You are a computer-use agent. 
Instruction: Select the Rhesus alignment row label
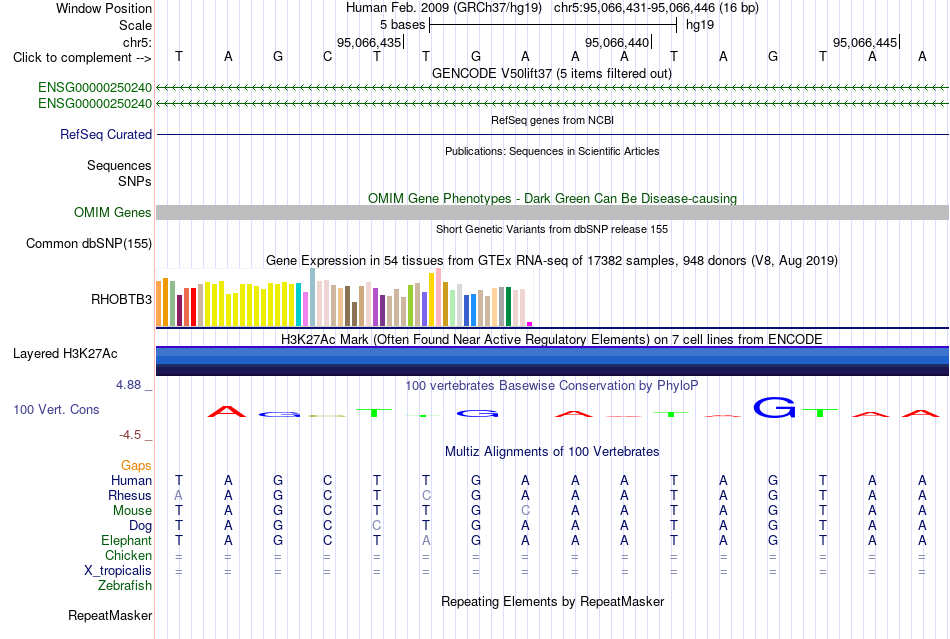click(130, 495)
